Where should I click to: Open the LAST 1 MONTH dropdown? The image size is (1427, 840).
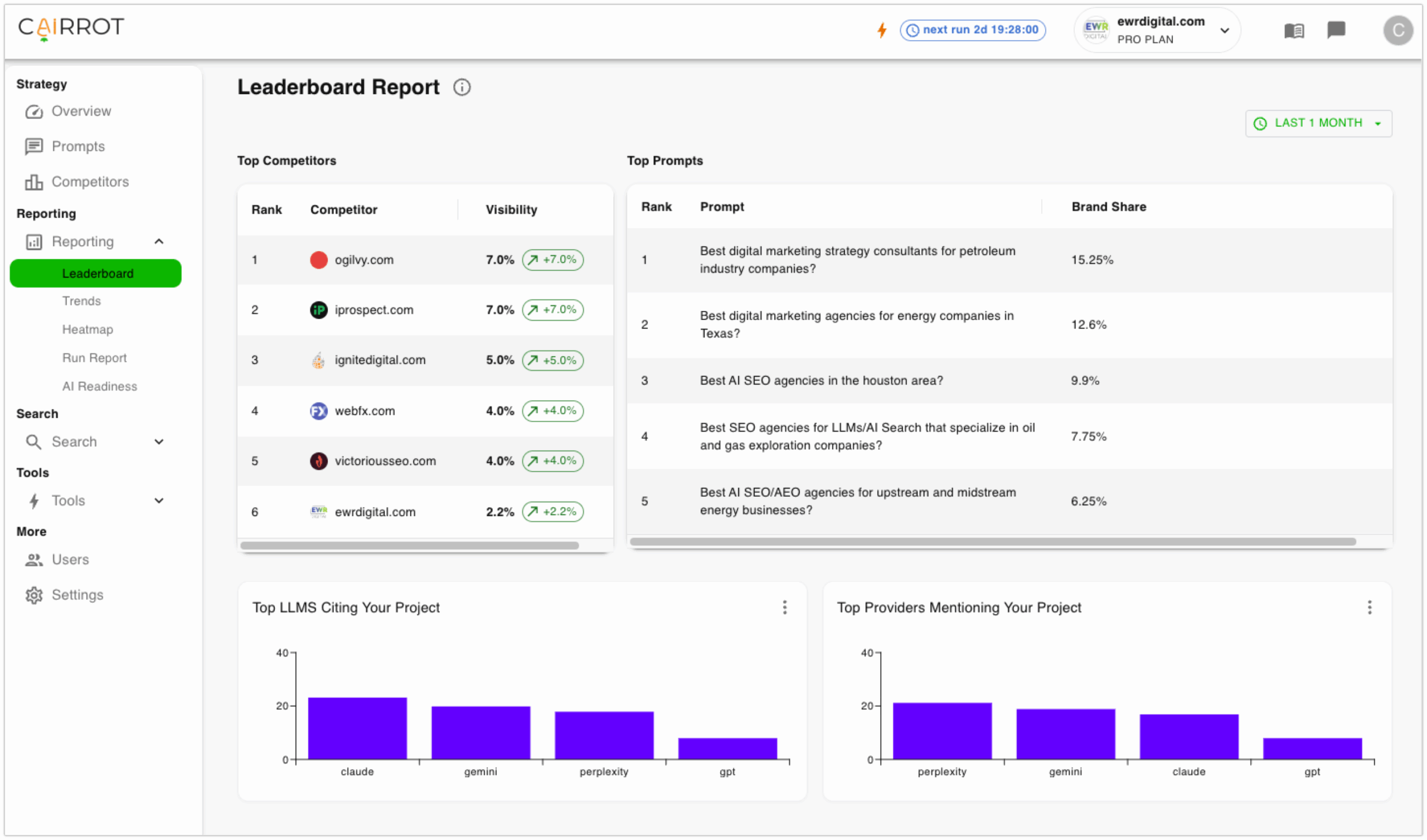[1318, 123]
